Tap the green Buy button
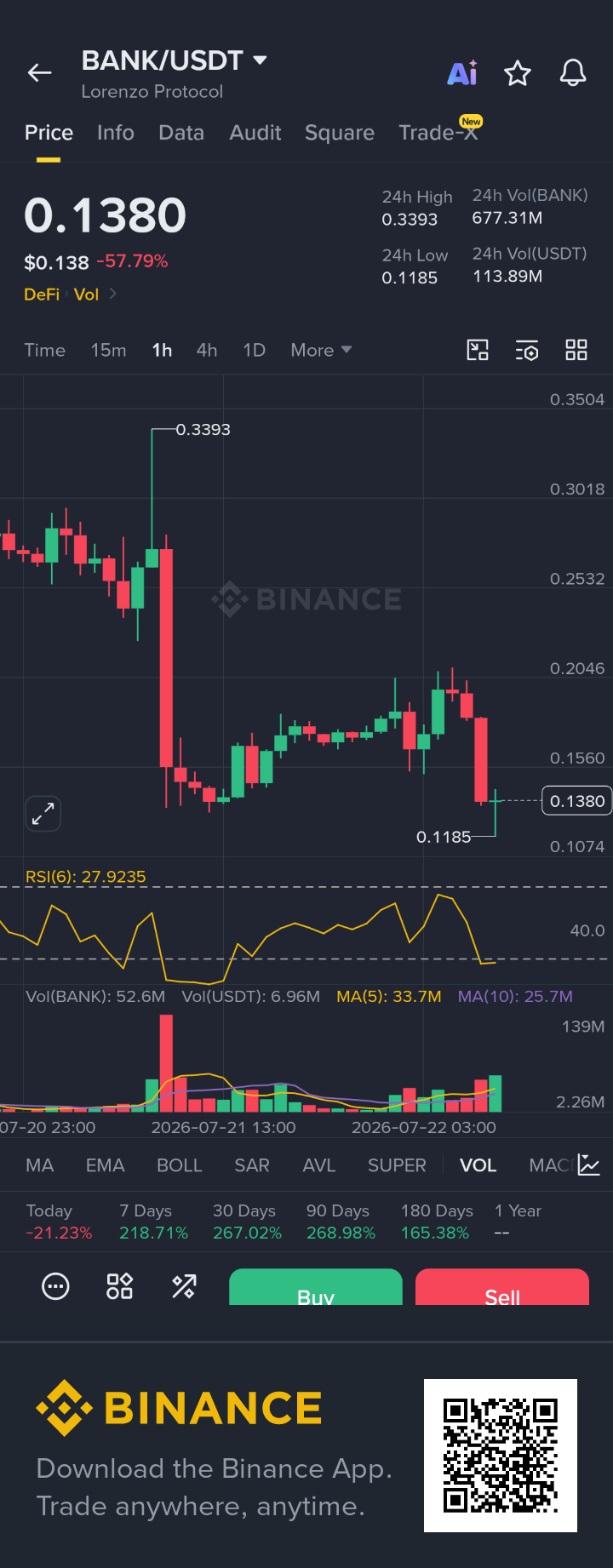This screenshot has height=1568, width=613. tap(316, 1287)
